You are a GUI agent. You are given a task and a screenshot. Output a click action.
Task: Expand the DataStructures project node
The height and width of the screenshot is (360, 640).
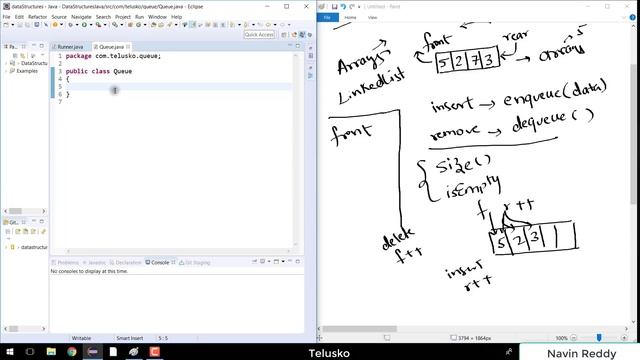pyautogui.click(x=6, y=63)
